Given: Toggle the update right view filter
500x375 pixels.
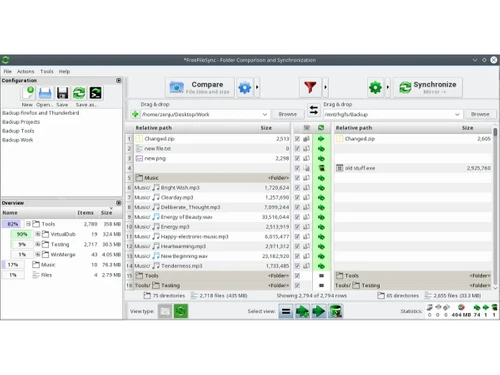Looking at the screenshot, I should pyautogui.click(x=319, y=311).
